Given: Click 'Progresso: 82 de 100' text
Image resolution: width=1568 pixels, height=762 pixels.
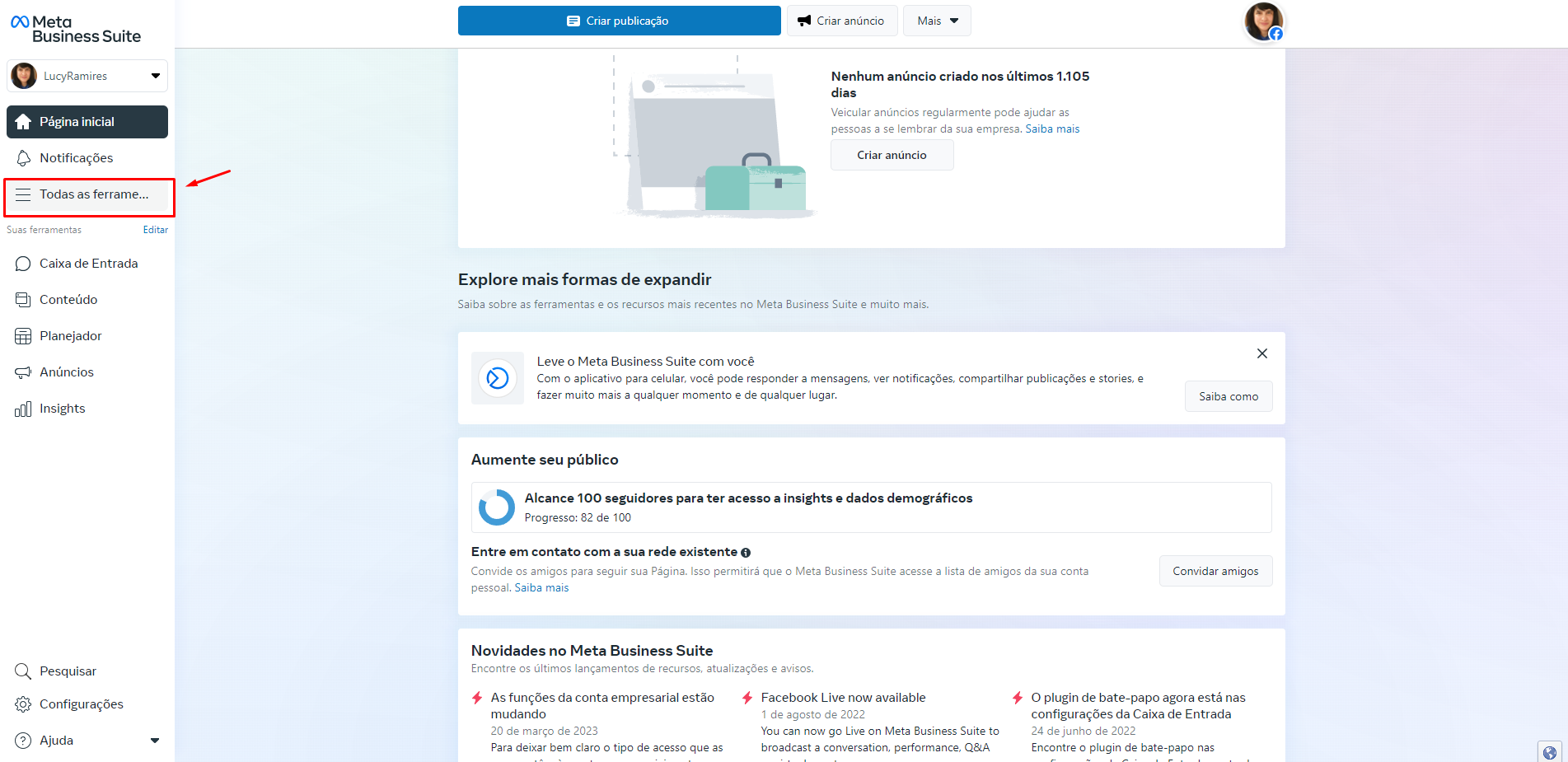Looking at the screenshot, I should tap(578, 517).
